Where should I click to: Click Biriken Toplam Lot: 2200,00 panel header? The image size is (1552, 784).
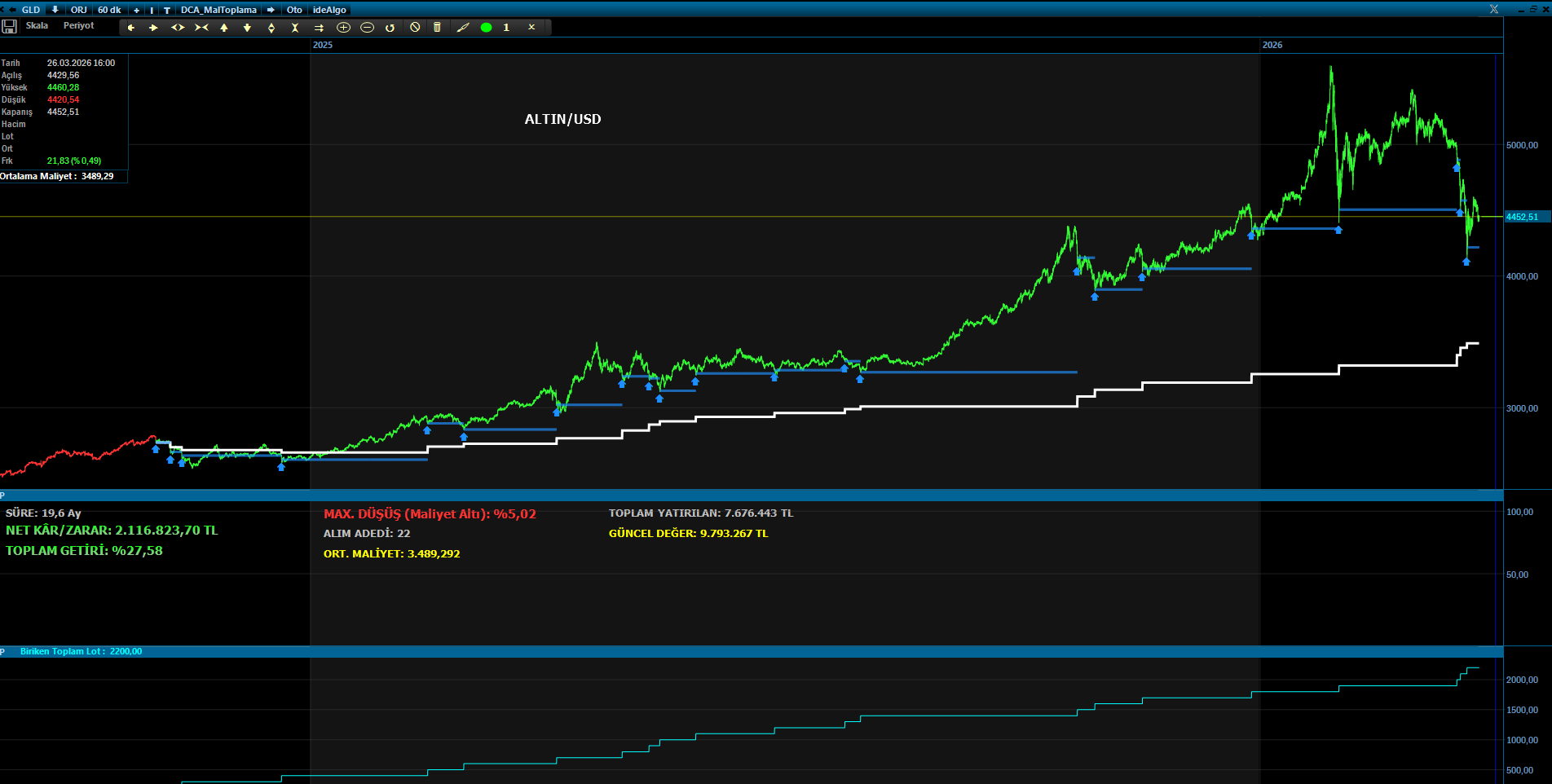click(x=81, y=651)
